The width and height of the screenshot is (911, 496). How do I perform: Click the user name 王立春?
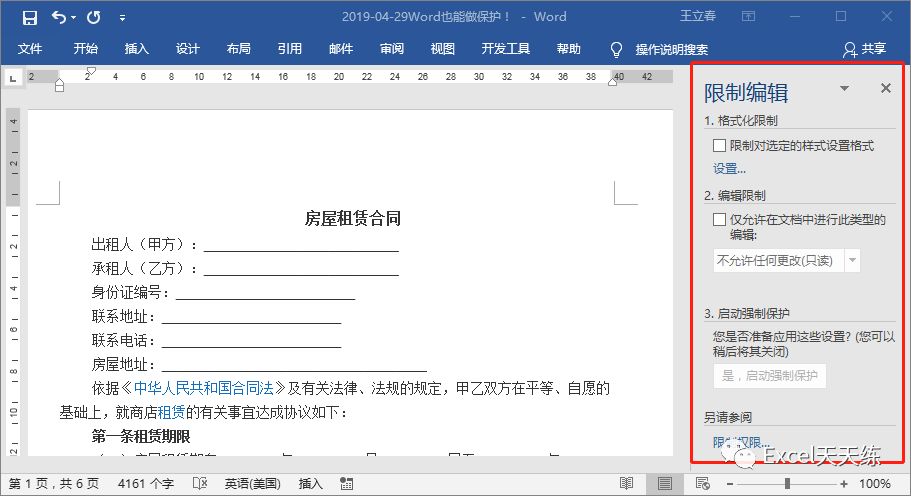(698, 16)
